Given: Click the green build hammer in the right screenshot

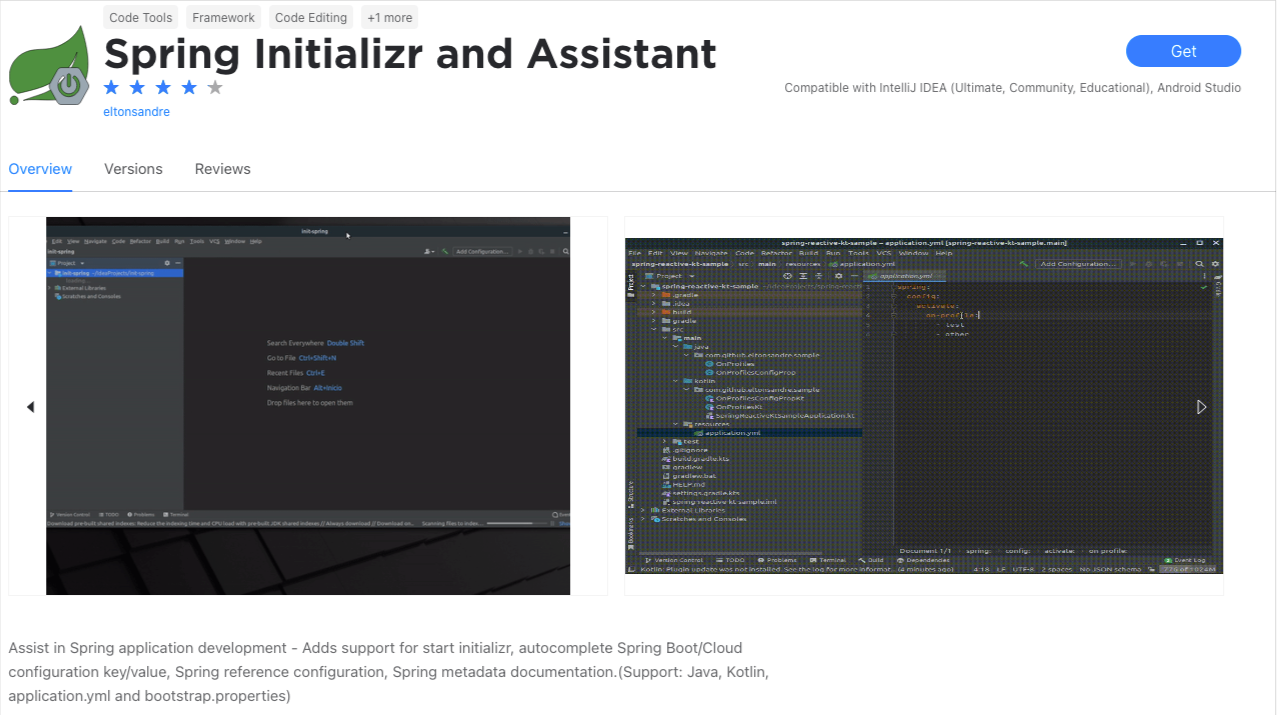Looking at the screenshot, I should (1023, 264).
